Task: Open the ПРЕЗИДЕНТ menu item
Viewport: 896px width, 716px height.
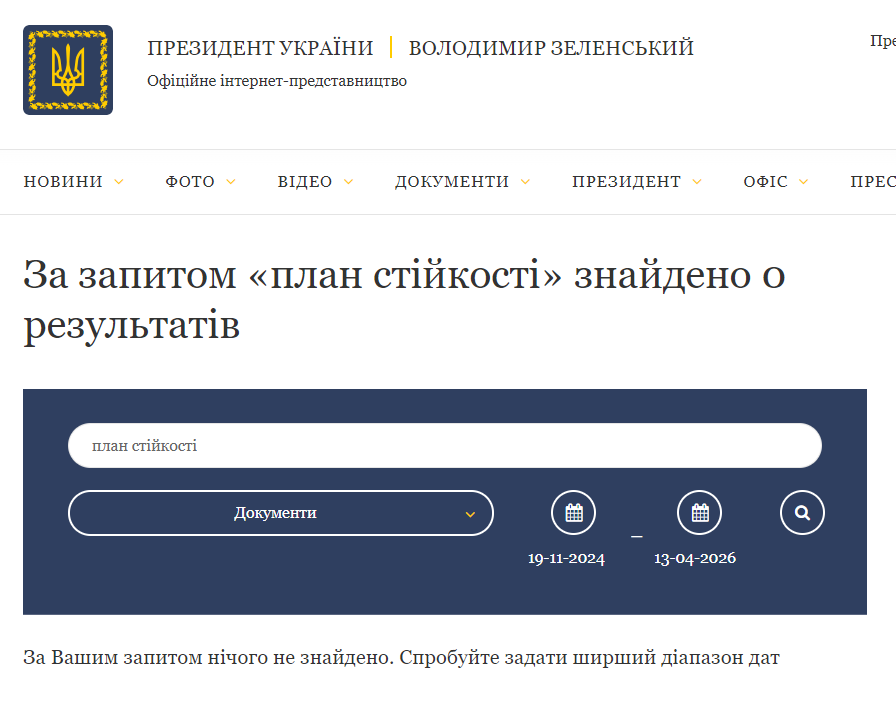Action: (627, 182)
